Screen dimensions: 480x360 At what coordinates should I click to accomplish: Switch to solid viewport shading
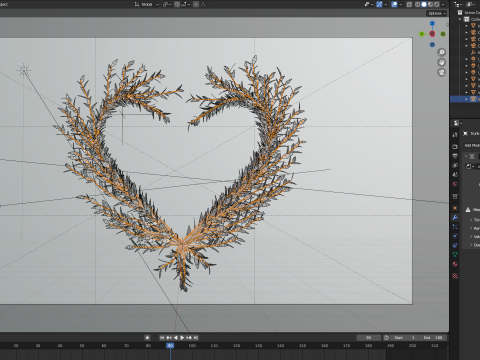pyautogui.click(x=424, y=4)
